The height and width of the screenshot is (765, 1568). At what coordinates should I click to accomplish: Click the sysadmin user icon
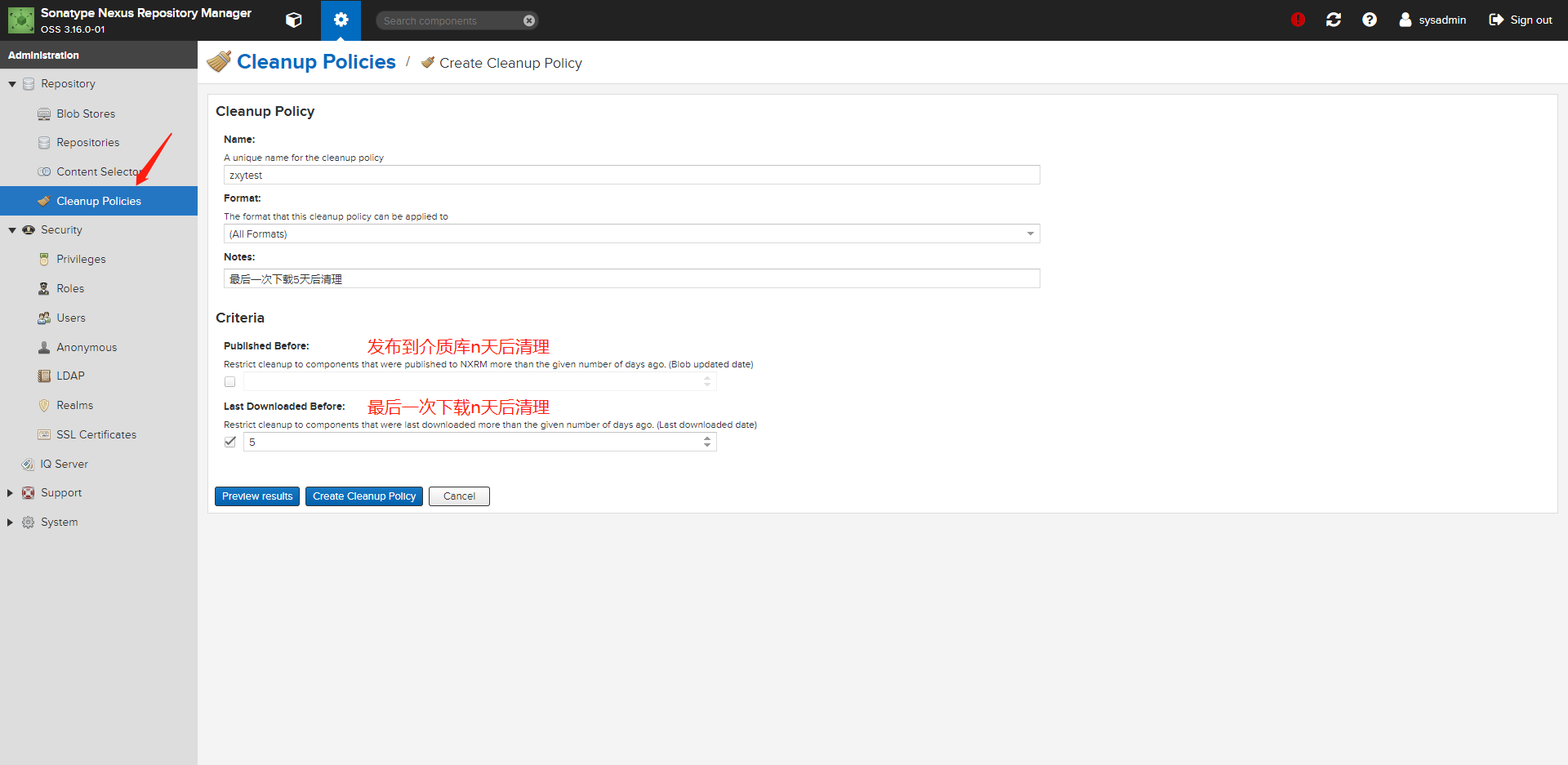point(1405,20)
